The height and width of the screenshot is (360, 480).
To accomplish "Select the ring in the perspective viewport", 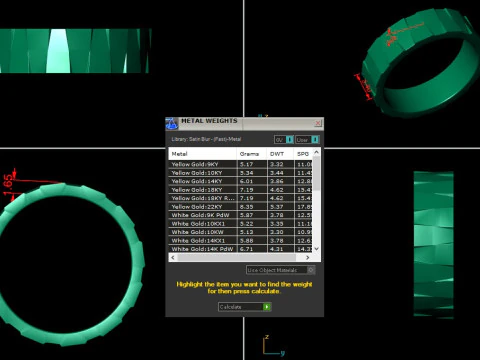I will tap(420, 63).
